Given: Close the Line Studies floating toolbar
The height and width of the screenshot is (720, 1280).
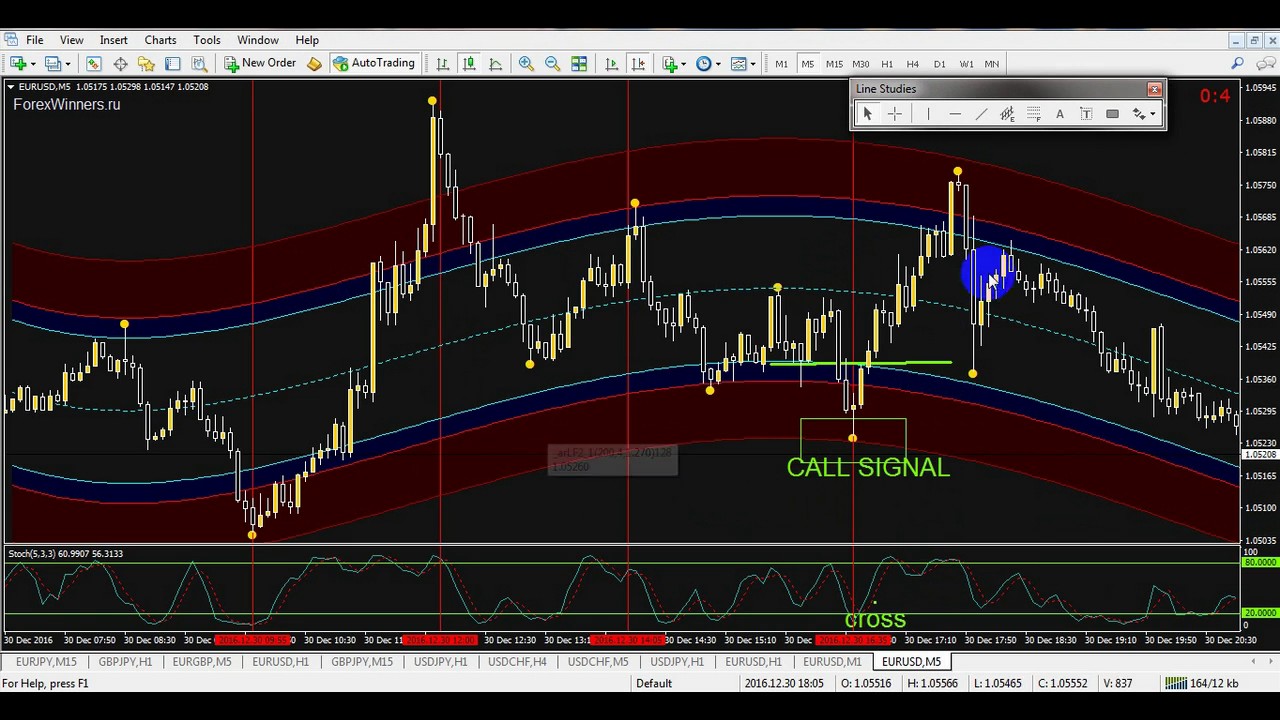Looking at the screenshot, I should coord(1154,90).
